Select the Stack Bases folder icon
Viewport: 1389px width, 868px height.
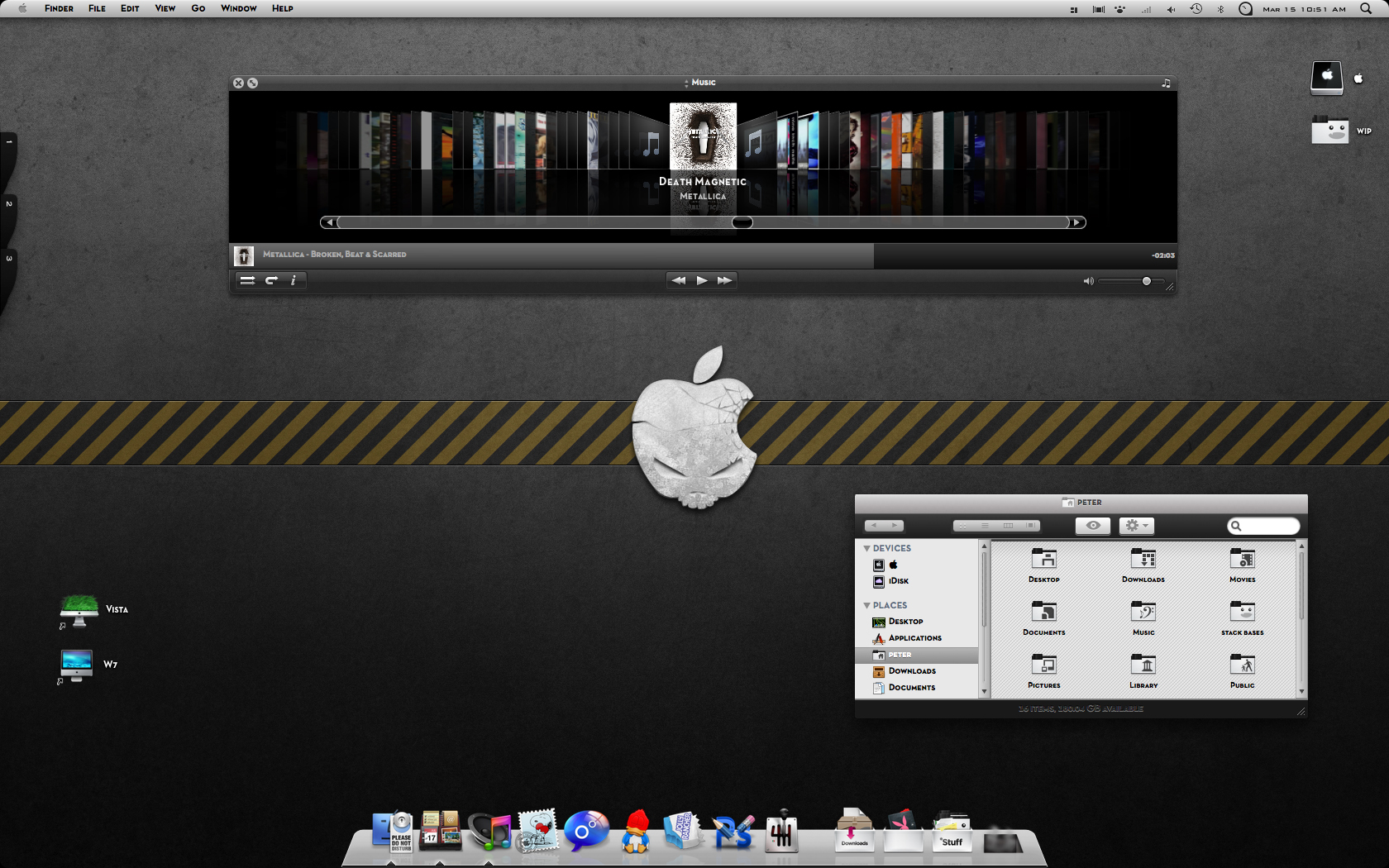tap(1242, 612)
